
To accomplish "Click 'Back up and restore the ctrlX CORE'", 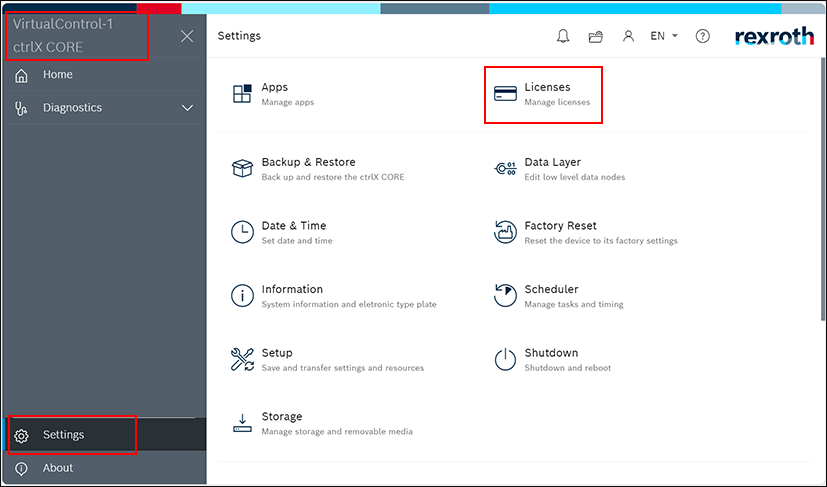I will pos(333,177).
